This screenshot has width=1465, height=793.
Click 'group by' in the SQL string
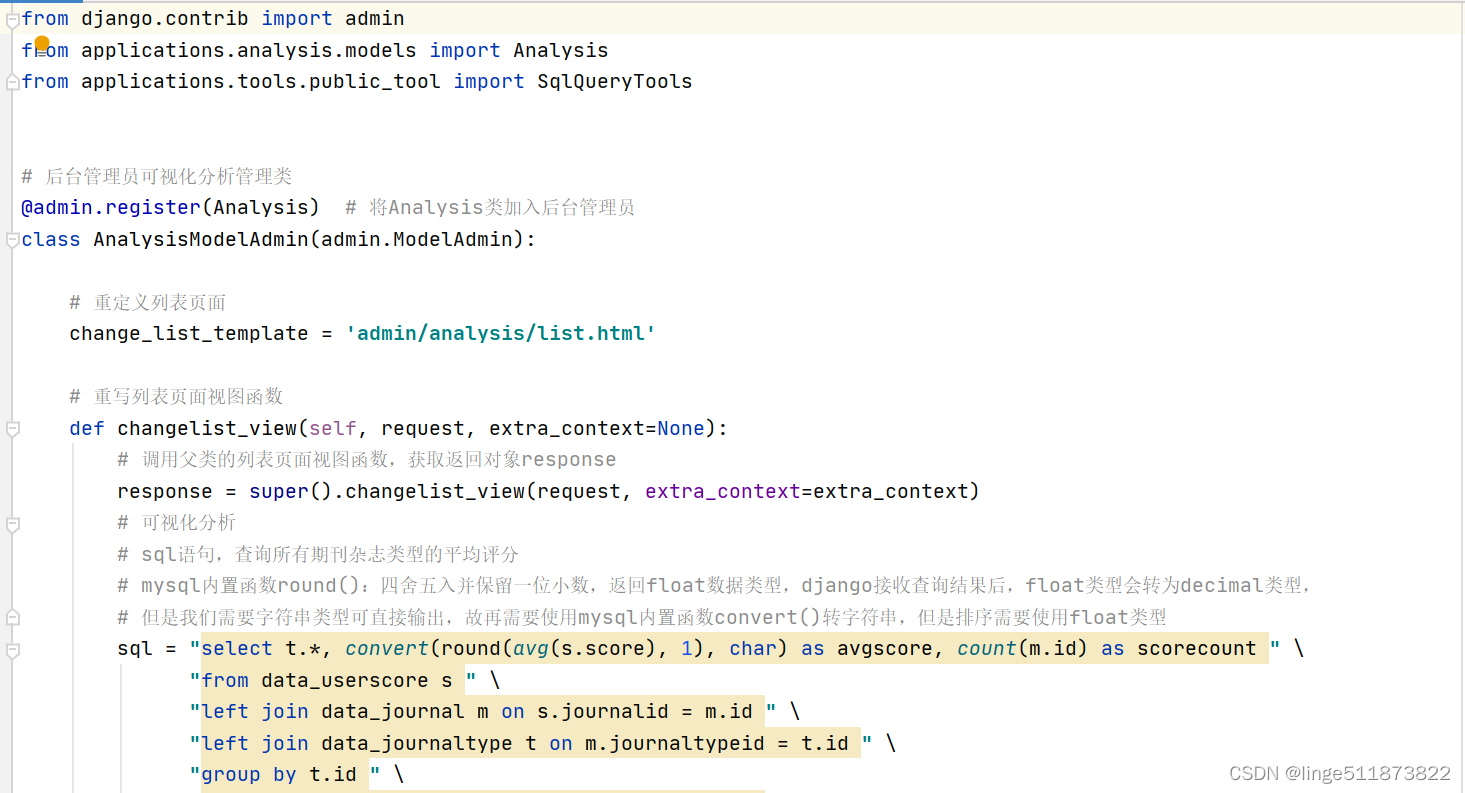pyautogui.click(x=249, y=774)
